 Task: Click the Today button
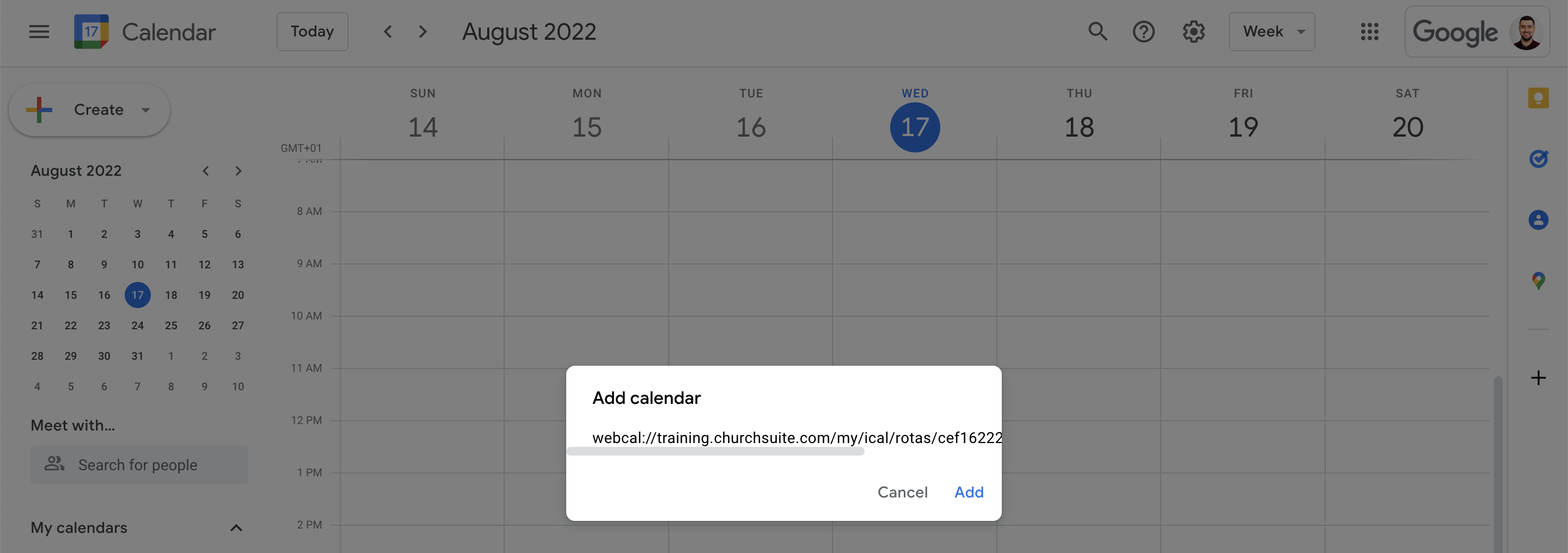[313, 32]
